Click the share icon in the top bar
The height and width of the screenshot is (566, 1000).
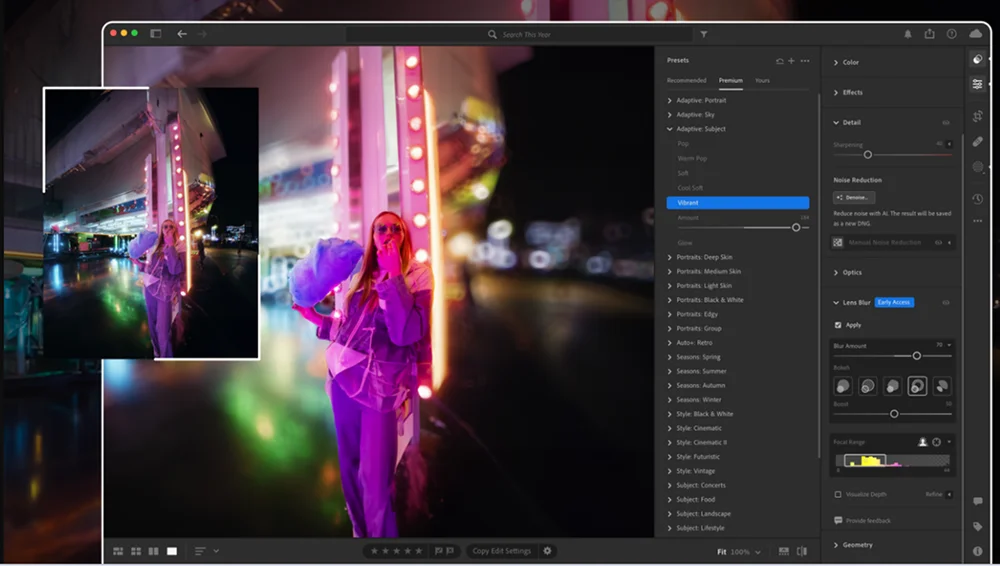point(929,34)
